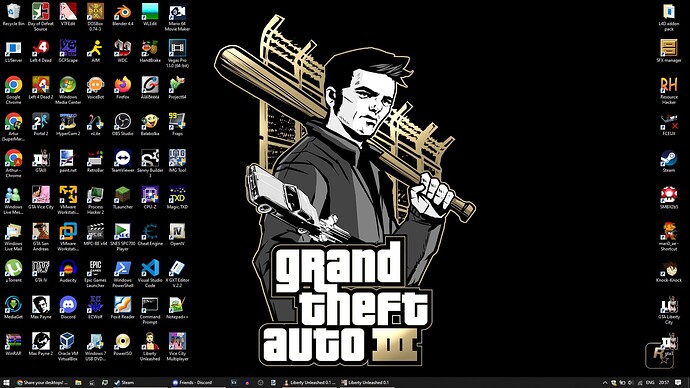Open the GTA IV desktop shortcut
The image size is (690, 388).
pos(40,271)
